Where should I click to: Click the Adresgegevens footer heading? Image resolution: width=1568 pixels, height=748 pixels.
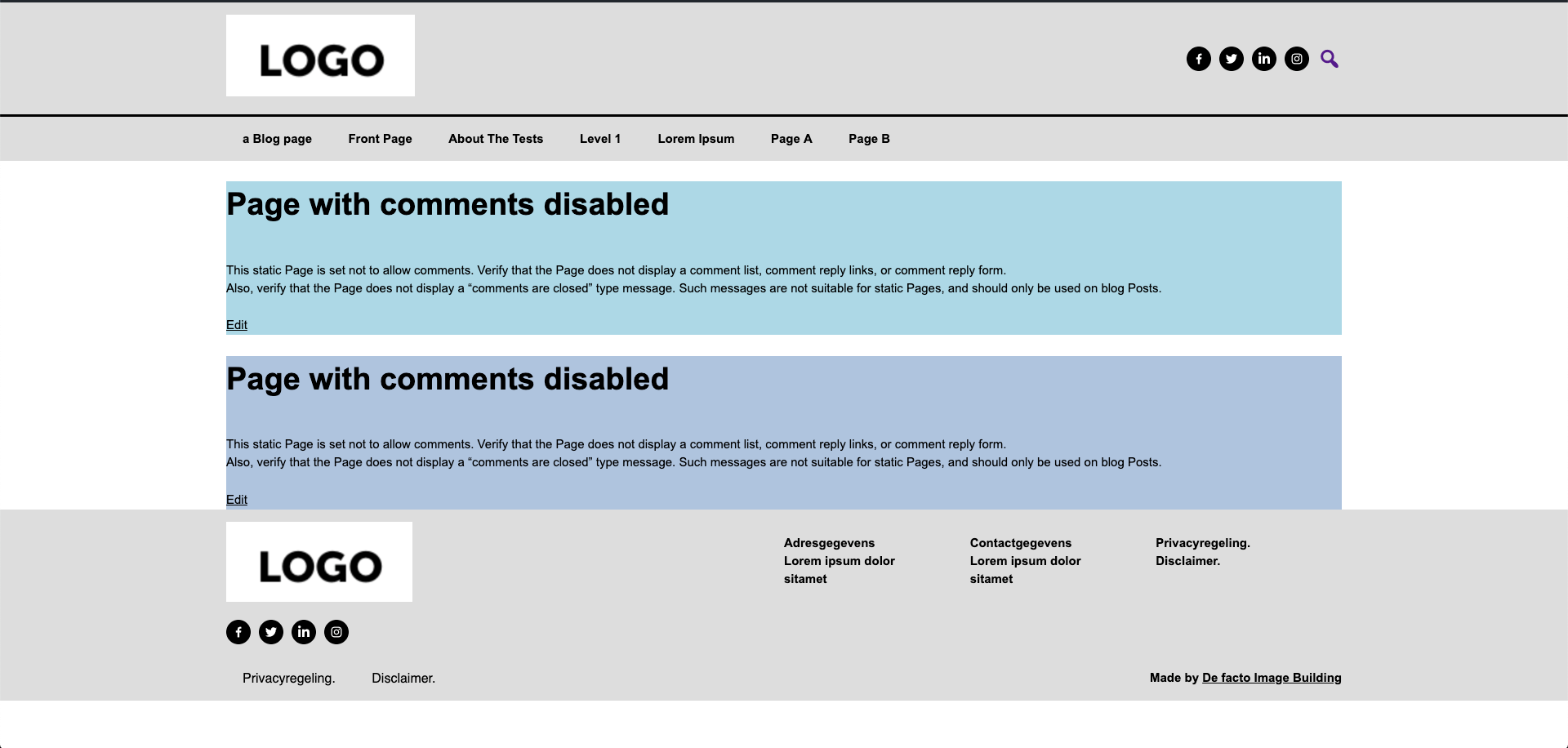point(829,543)
